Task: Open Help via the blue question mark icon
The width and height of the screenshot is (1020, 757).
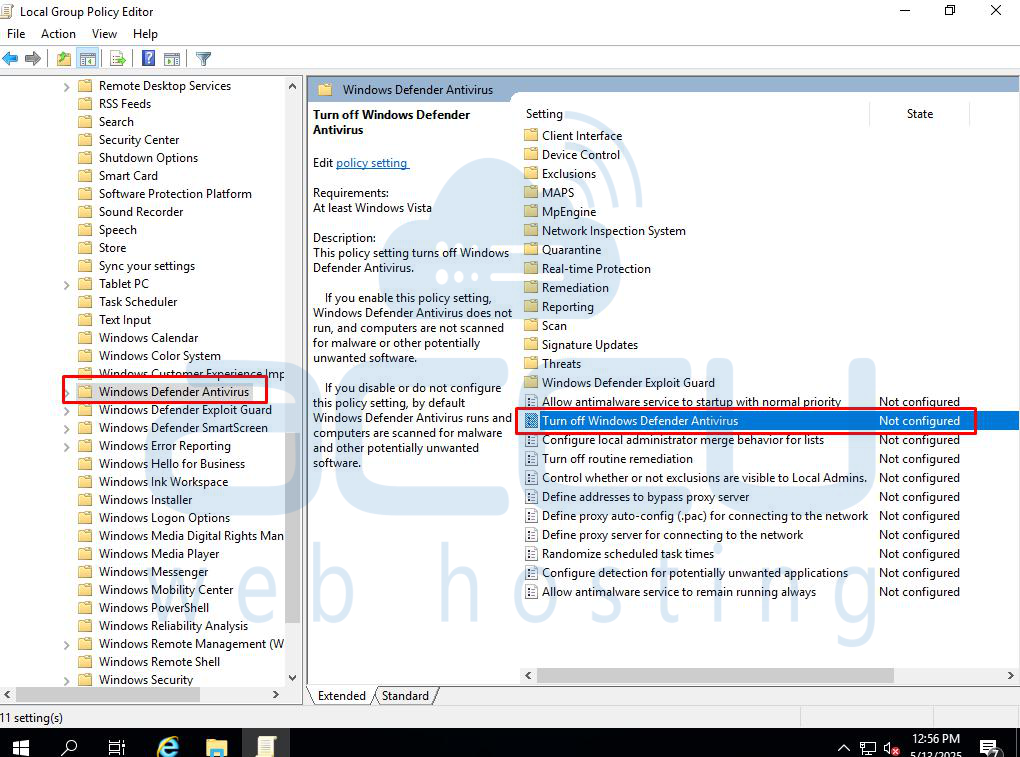Action: coord(148,59)
